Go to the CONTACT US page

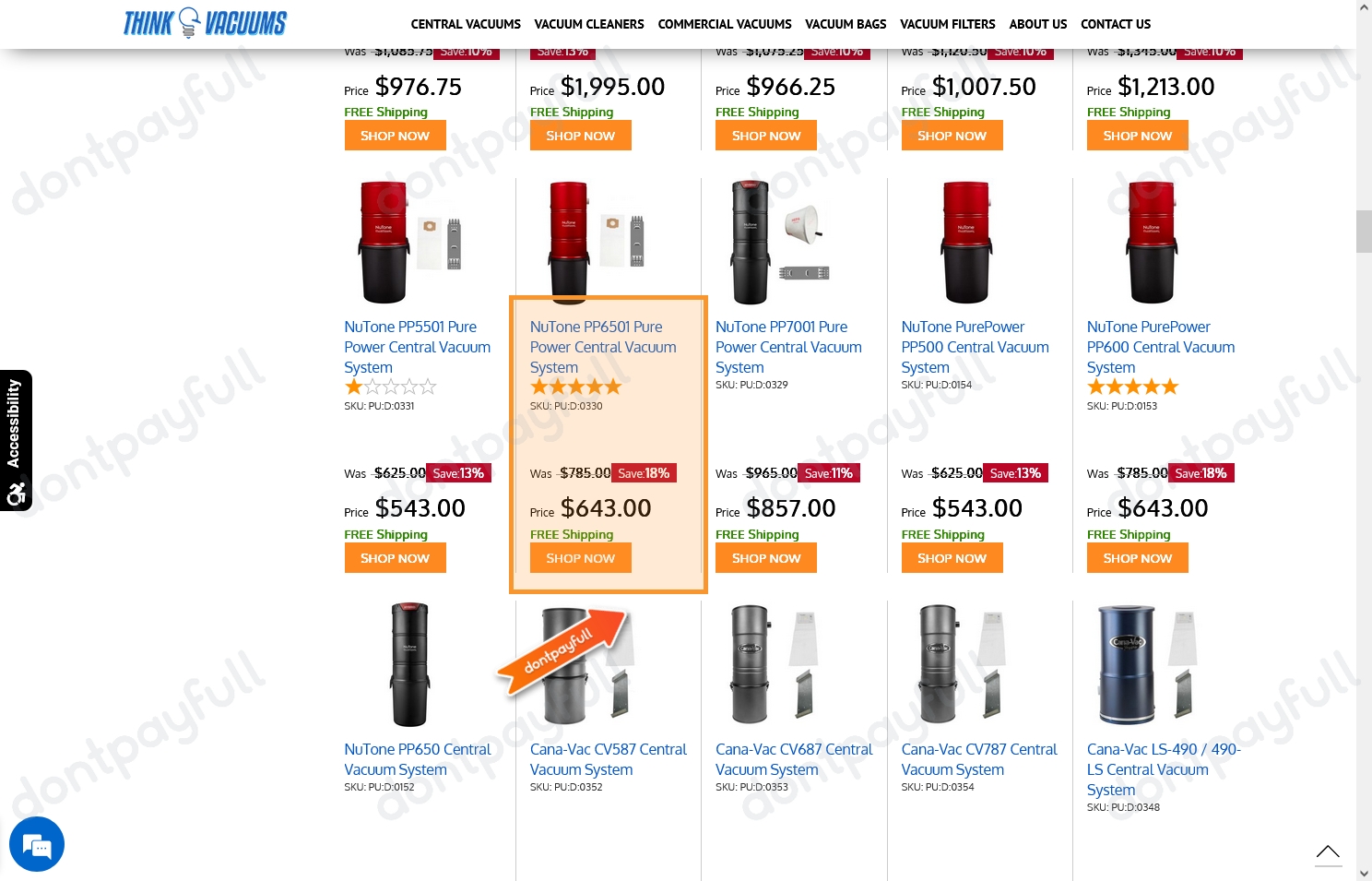click(1116, 24)
